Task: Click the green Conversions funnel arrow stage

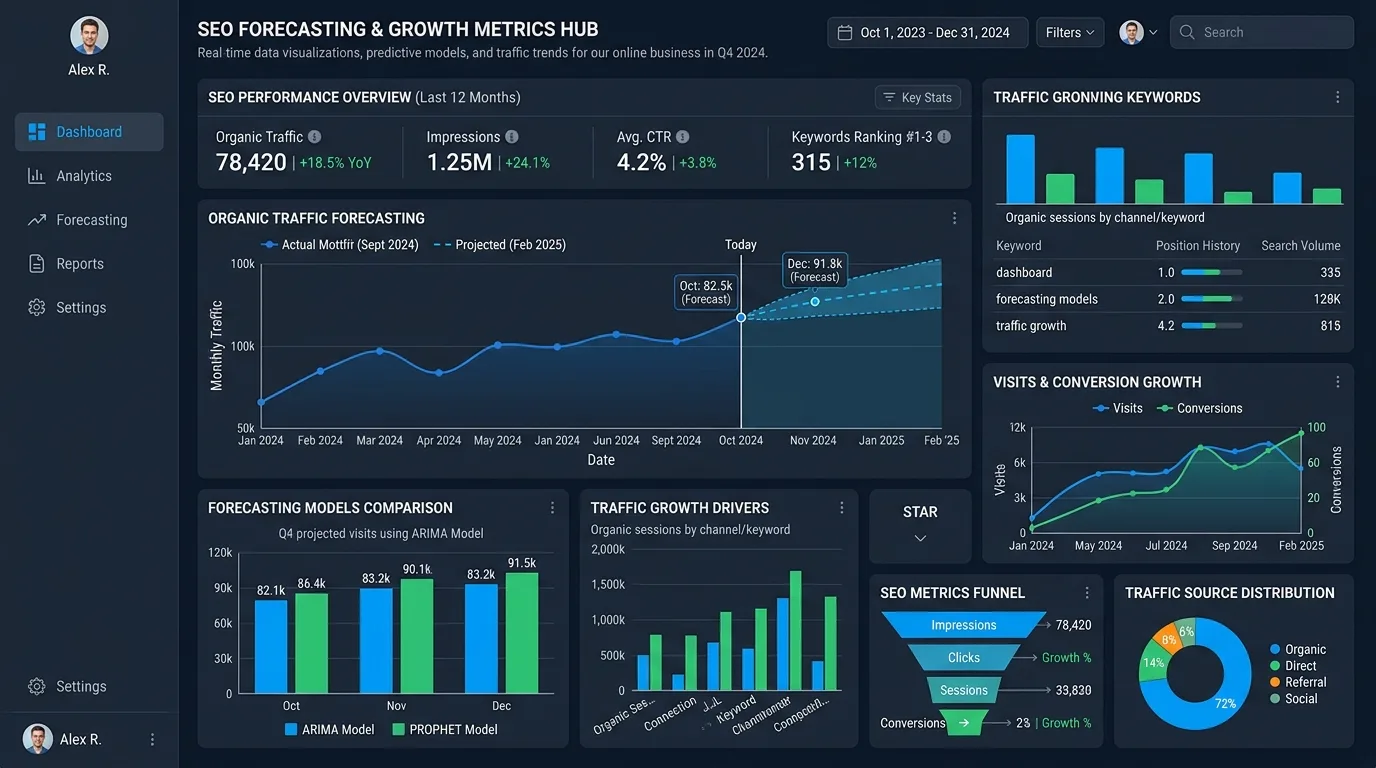Action: click(x=965, y=723)
